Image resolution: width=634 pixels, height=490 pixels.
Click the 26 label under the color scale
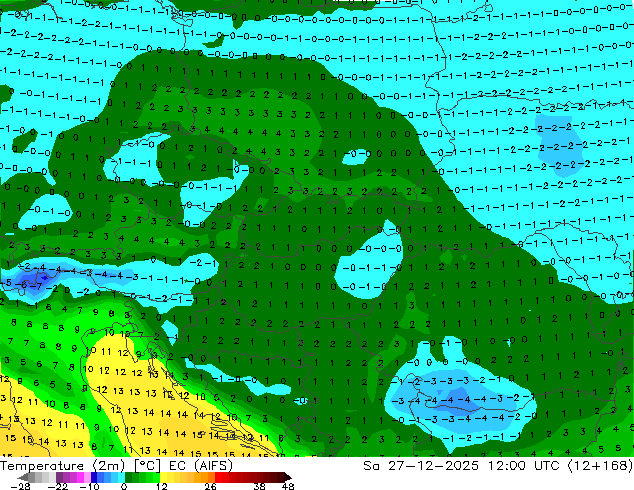point(210,486)
